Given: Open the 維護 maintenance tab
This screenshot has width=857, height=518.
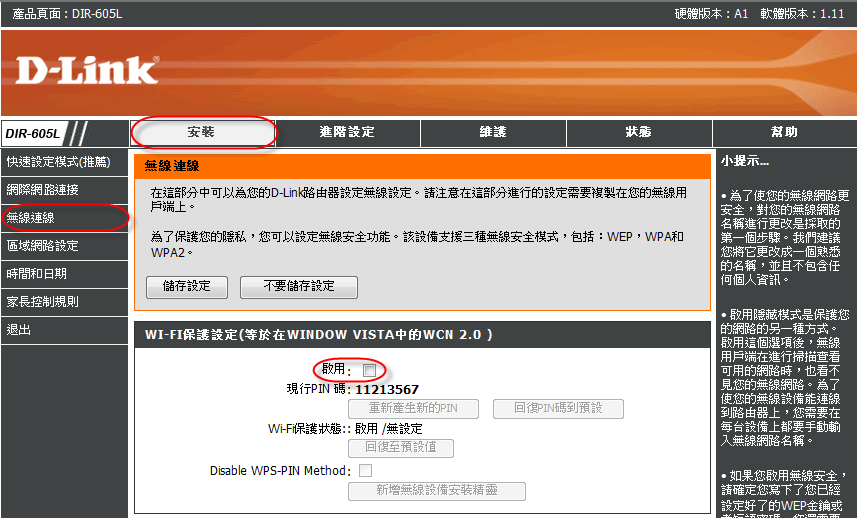Looking at the screenshot, I should [493, 133].
